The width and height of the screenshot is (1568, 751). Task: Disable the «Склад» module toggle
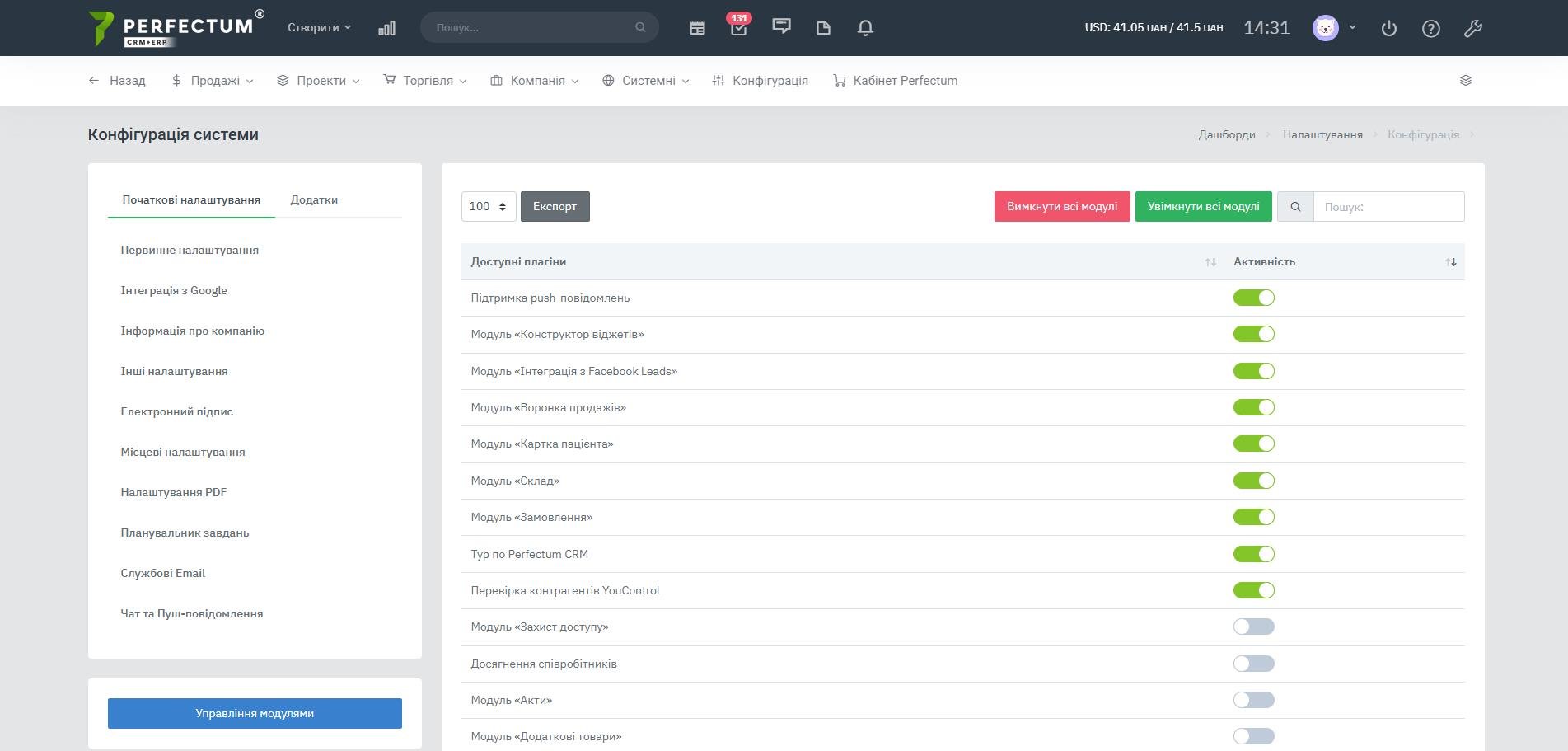click(1253, 481)
